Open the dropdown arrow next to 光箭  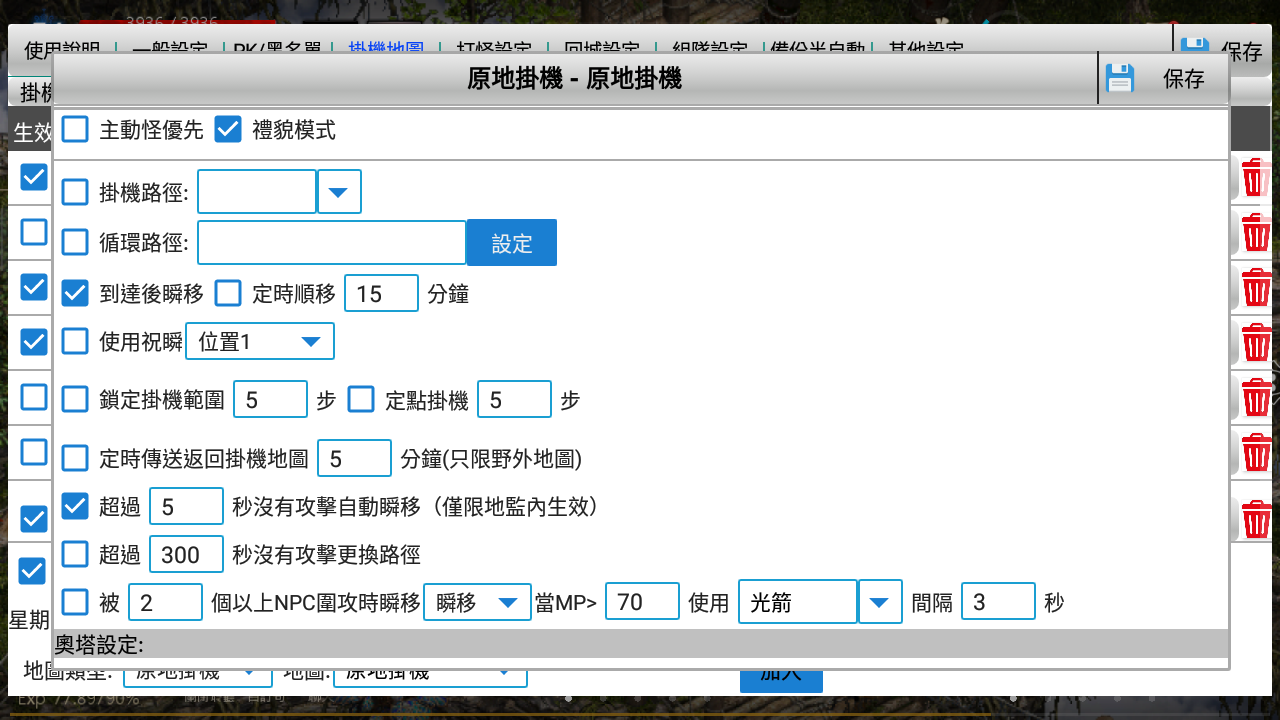tap(880, 602)
